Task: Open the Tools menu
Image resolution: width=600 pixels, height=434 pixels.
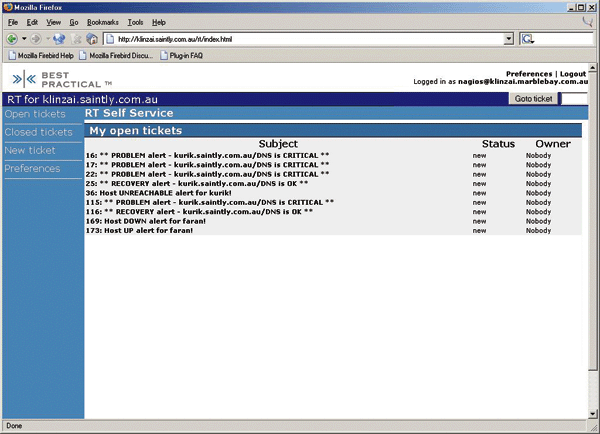Action: tap(135, 21)
